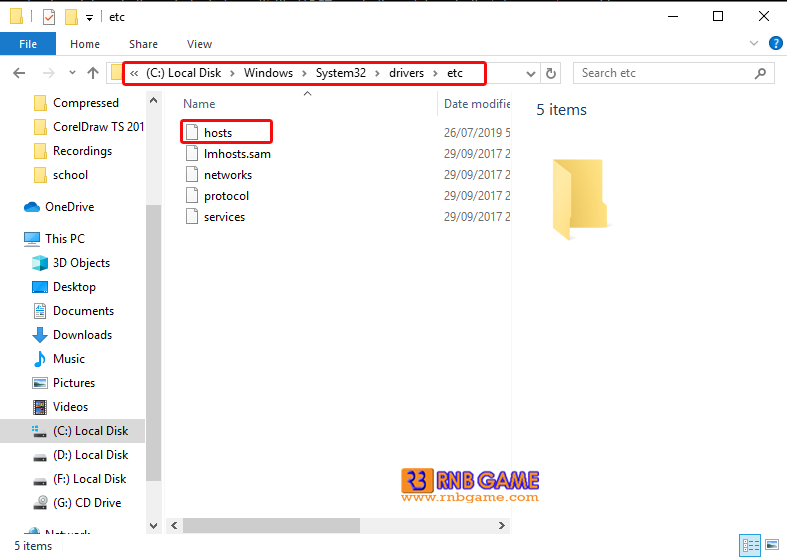The image size is (787, 557).
Task: Open Customize Quick Access Toolbar dropdown
Action: pyautogui.click(x=89, y=18)
